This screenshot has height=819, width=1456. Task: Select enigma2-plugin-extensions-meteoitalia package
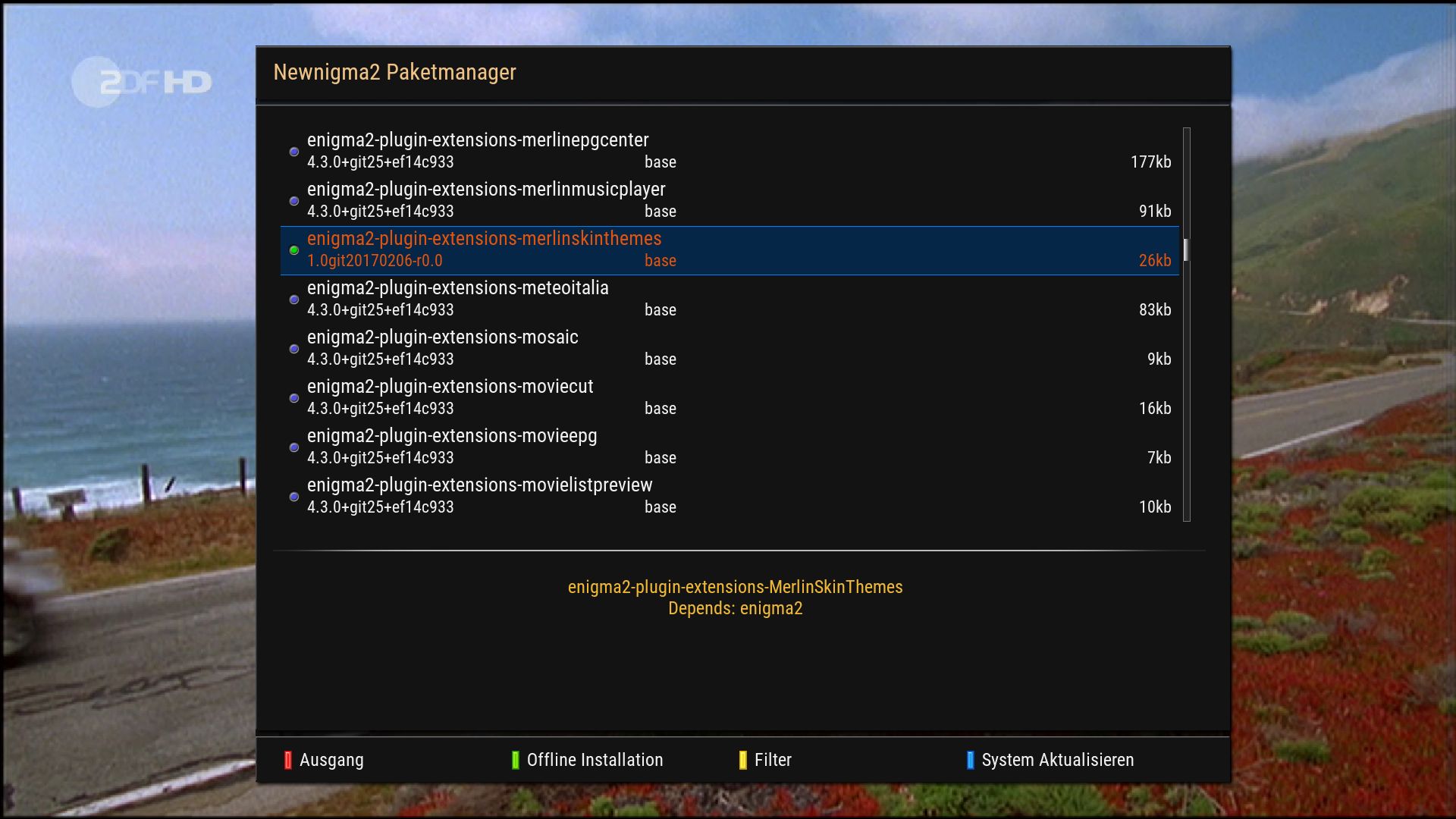[x=730, y=300]
